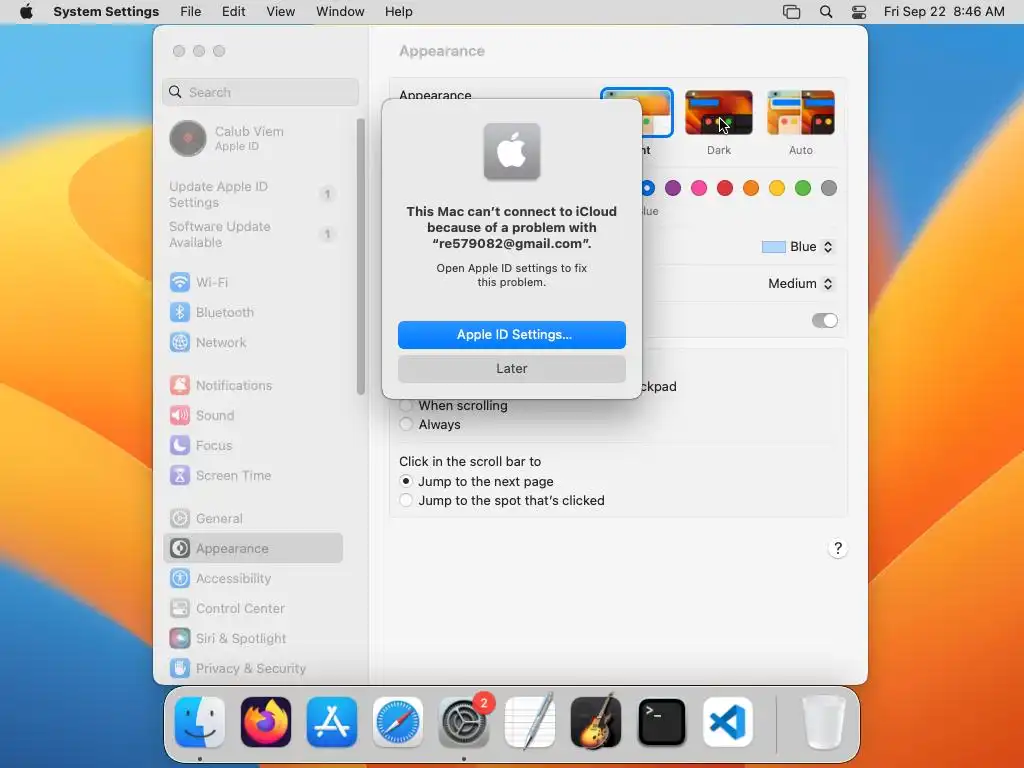Choose the Graphite accent color
Viewport: 1024px width, 768px height.
tap(829, 188)
